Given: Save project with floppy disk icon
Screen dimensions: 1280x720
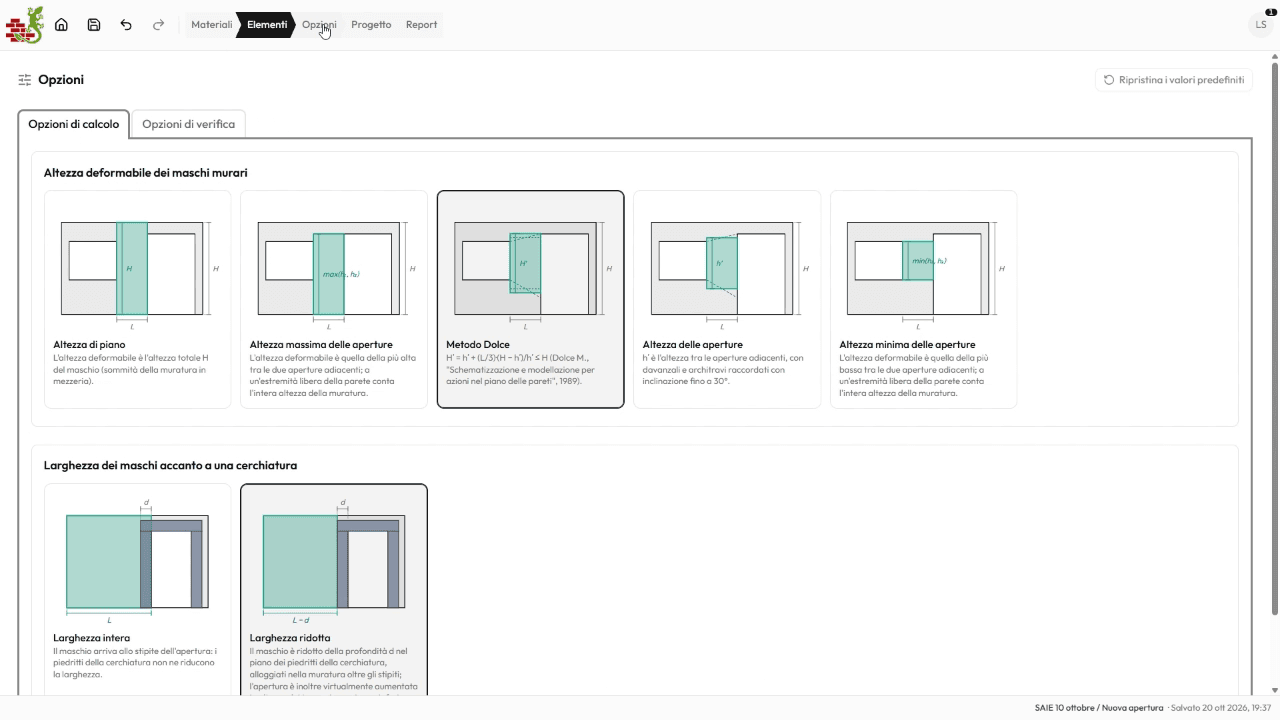Looking at the screenshot, I should tap(94, 25).
